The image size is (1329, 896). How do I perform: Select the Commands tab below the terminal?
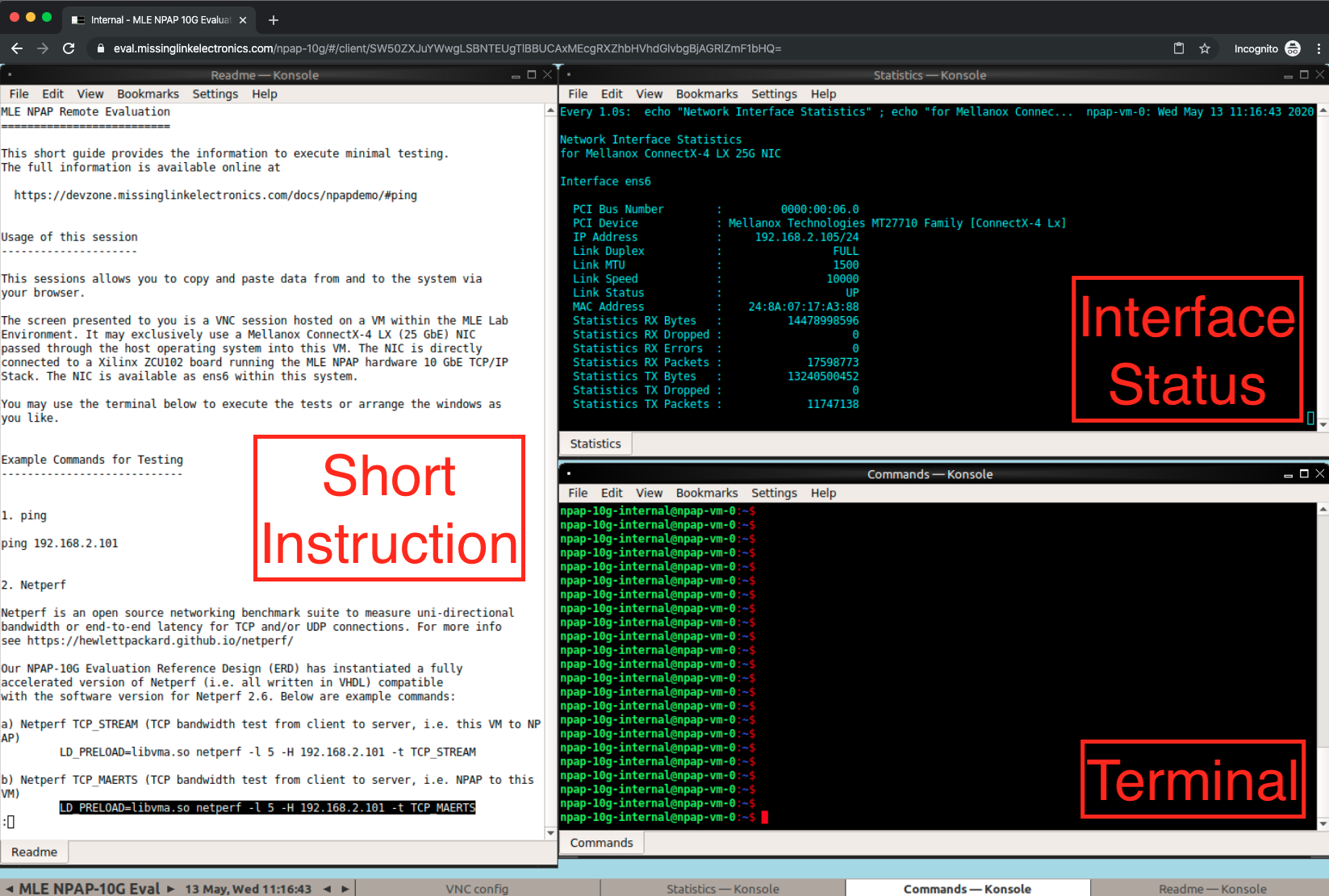coord(601,843)
